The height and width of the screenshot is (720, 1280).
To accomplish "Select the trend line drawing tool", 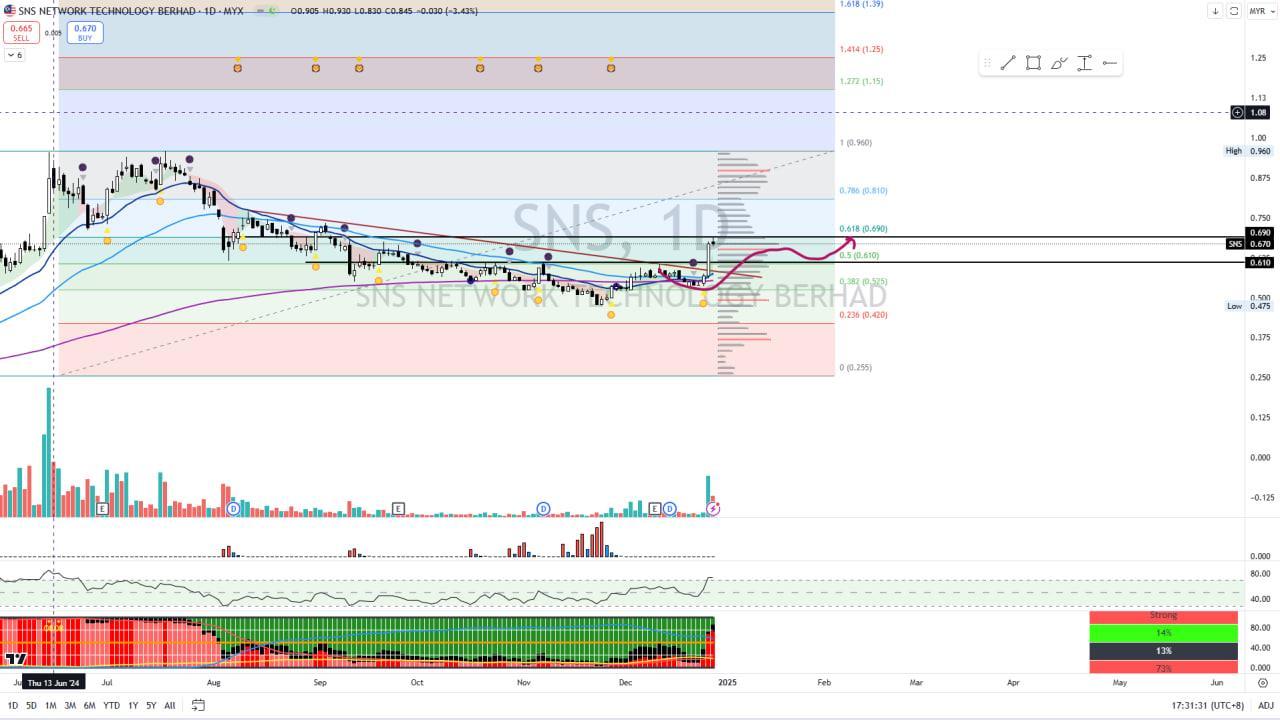I will pos(1008,63).
